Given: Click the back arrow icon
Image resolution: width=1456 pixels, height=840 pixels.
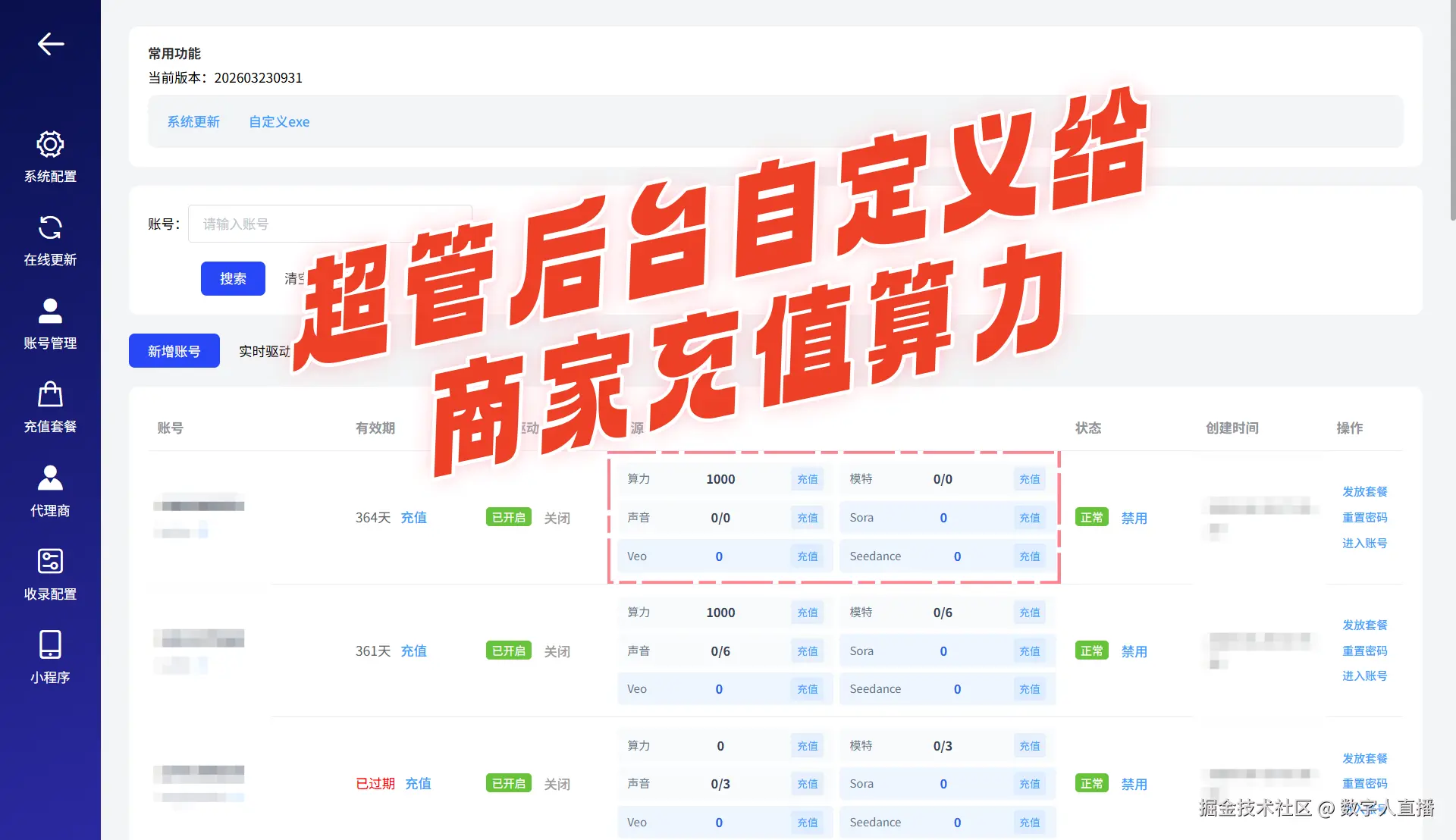Looking at the screenshot, I should coord(50,44).
